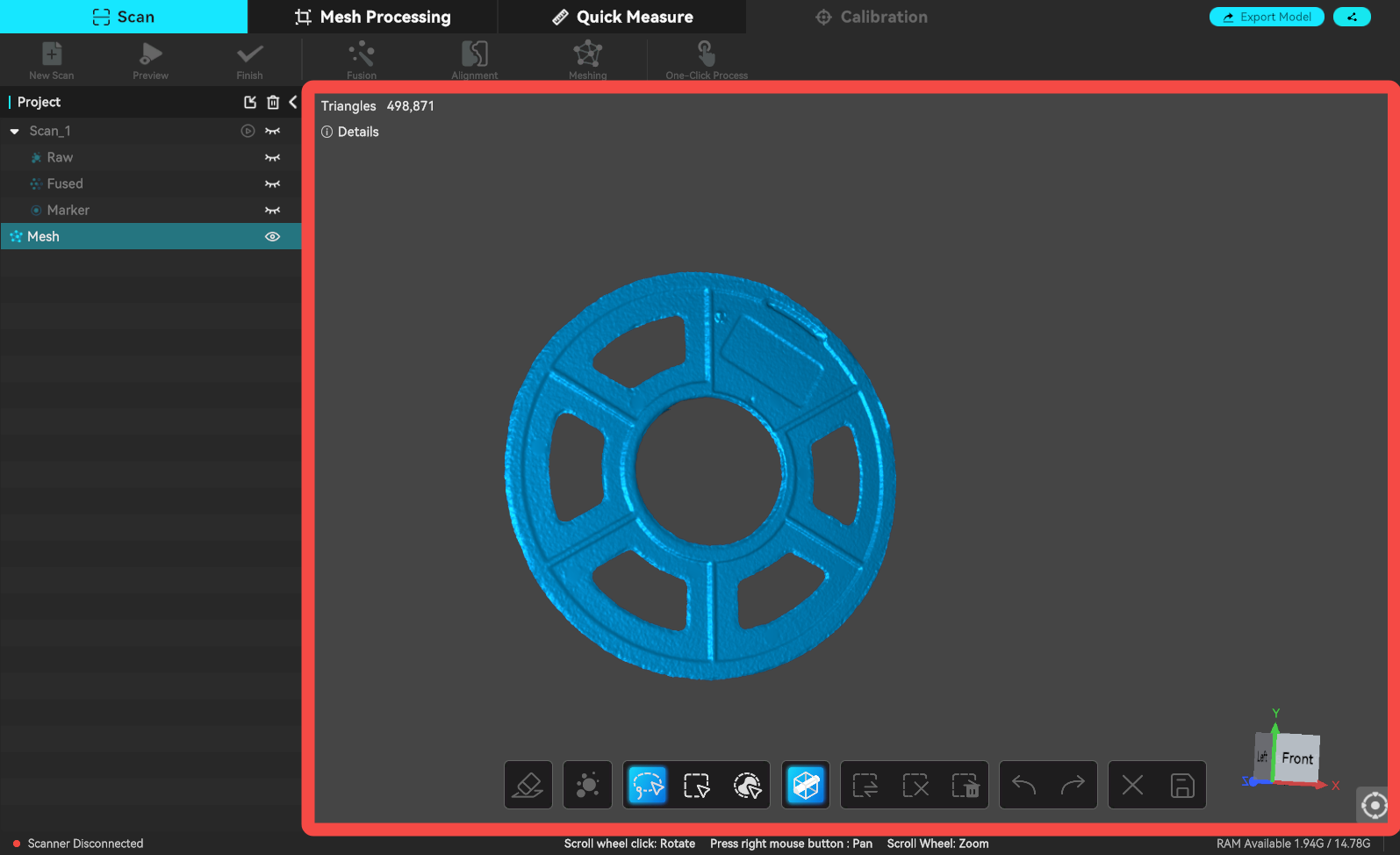Delete the selected mesh area

tap(965, 785)
